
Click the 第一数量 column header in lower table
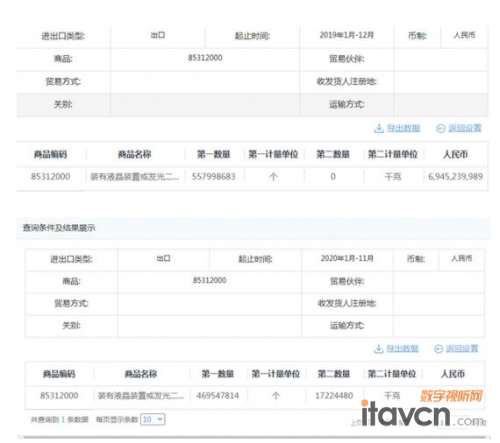click(218, 374)
